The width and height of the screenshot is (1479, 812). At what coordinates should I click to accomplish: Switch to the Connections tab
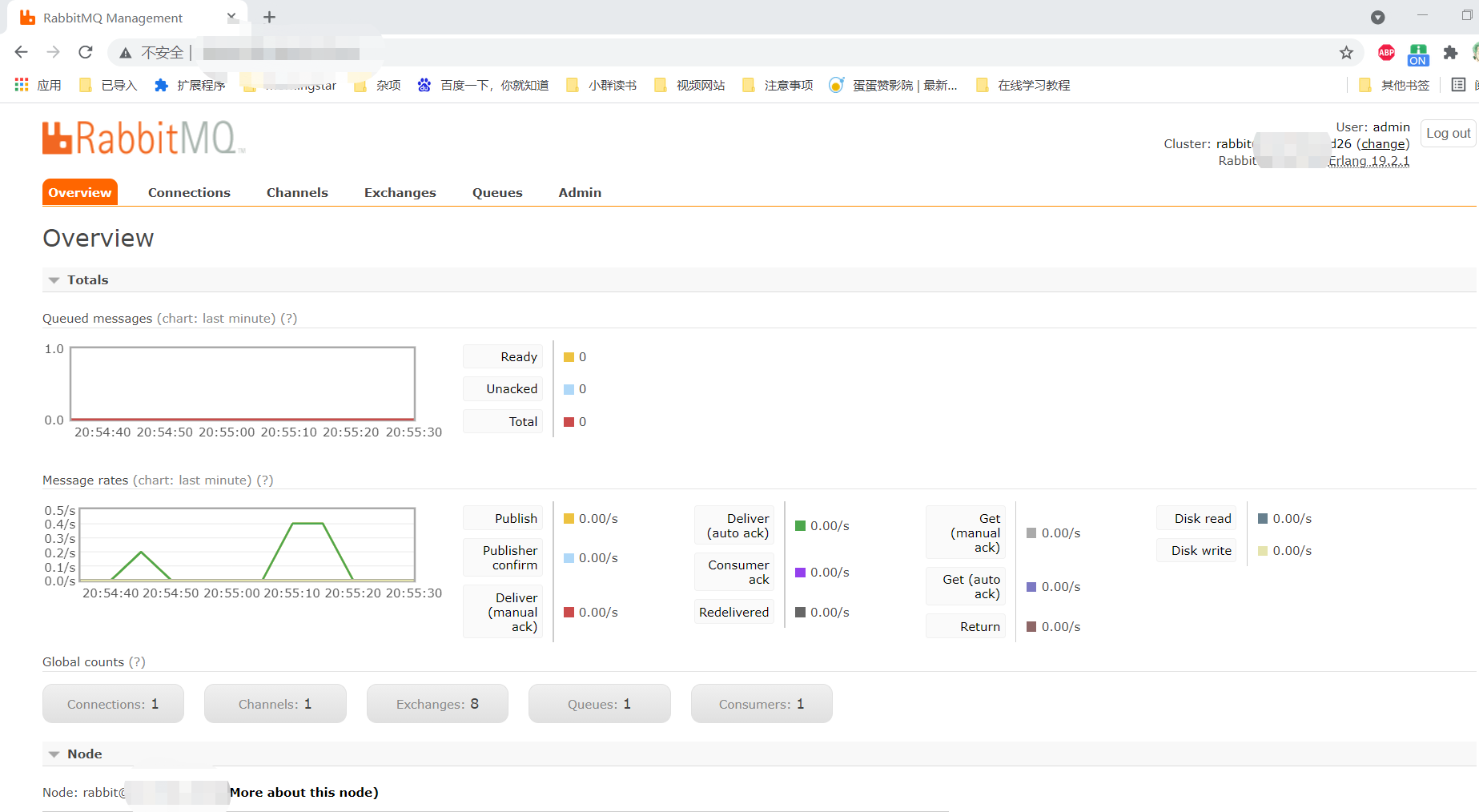pos(189,192)
